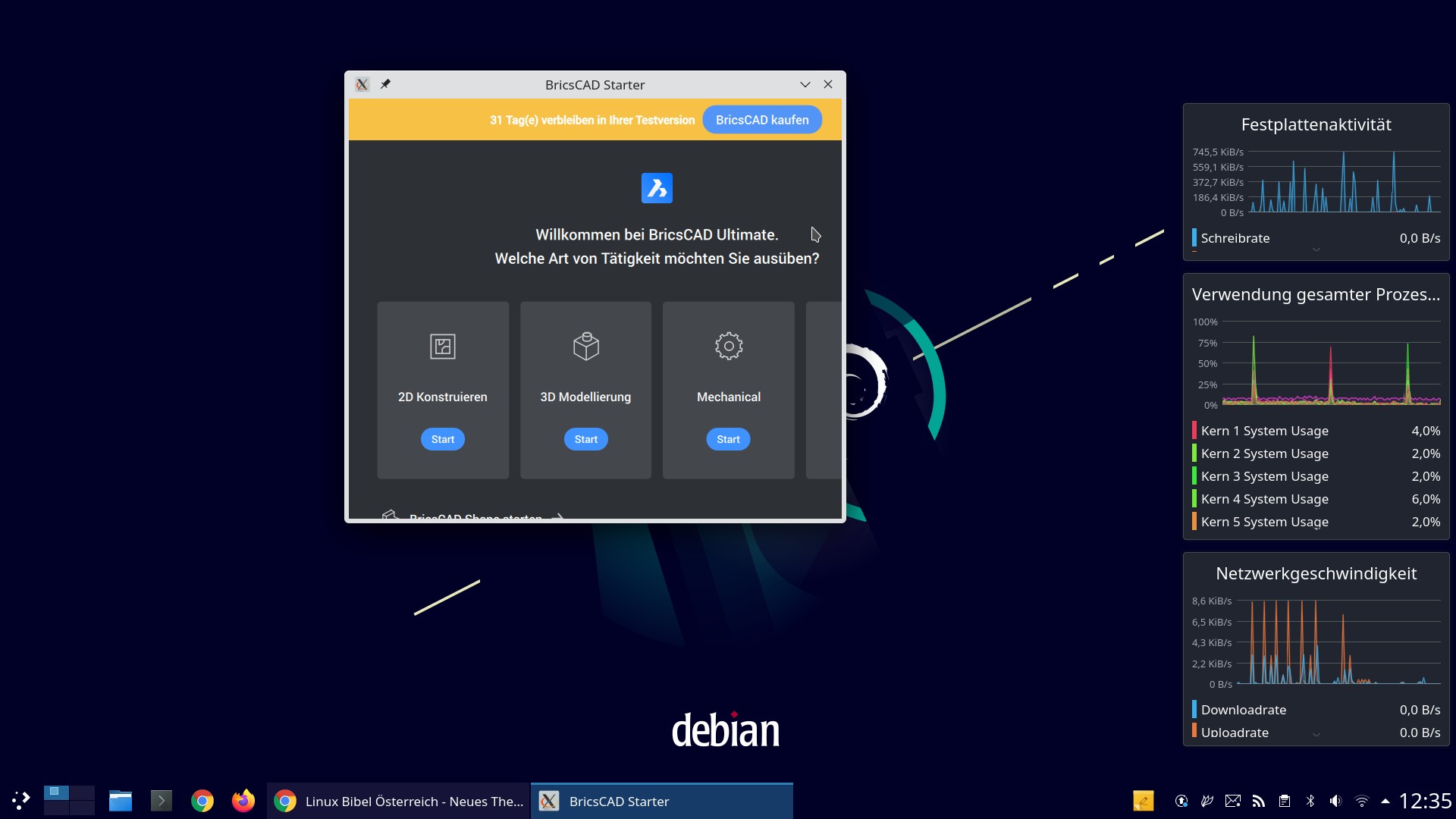Click the volume speaker tray icon

point(1335,801)
